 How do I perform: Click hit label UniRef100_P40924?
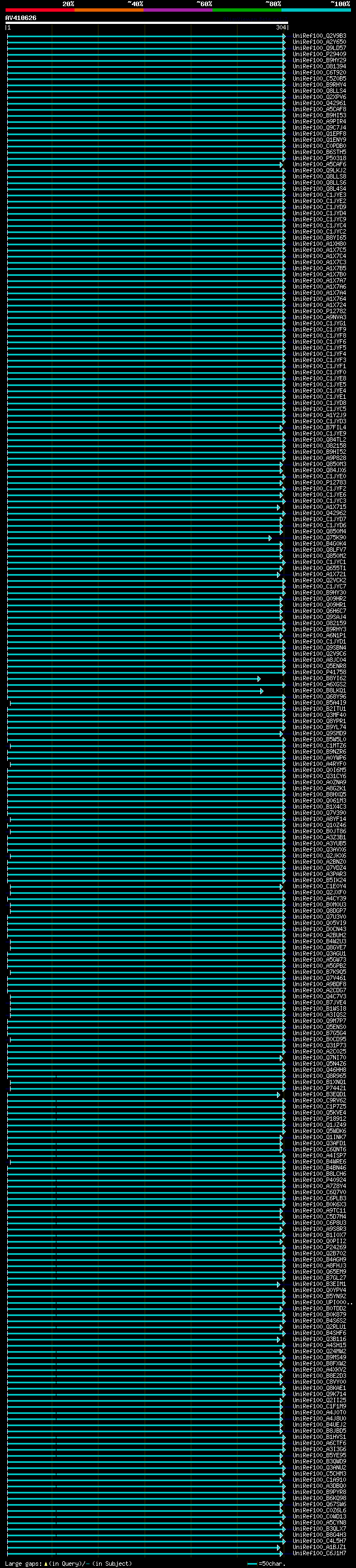319,1180
